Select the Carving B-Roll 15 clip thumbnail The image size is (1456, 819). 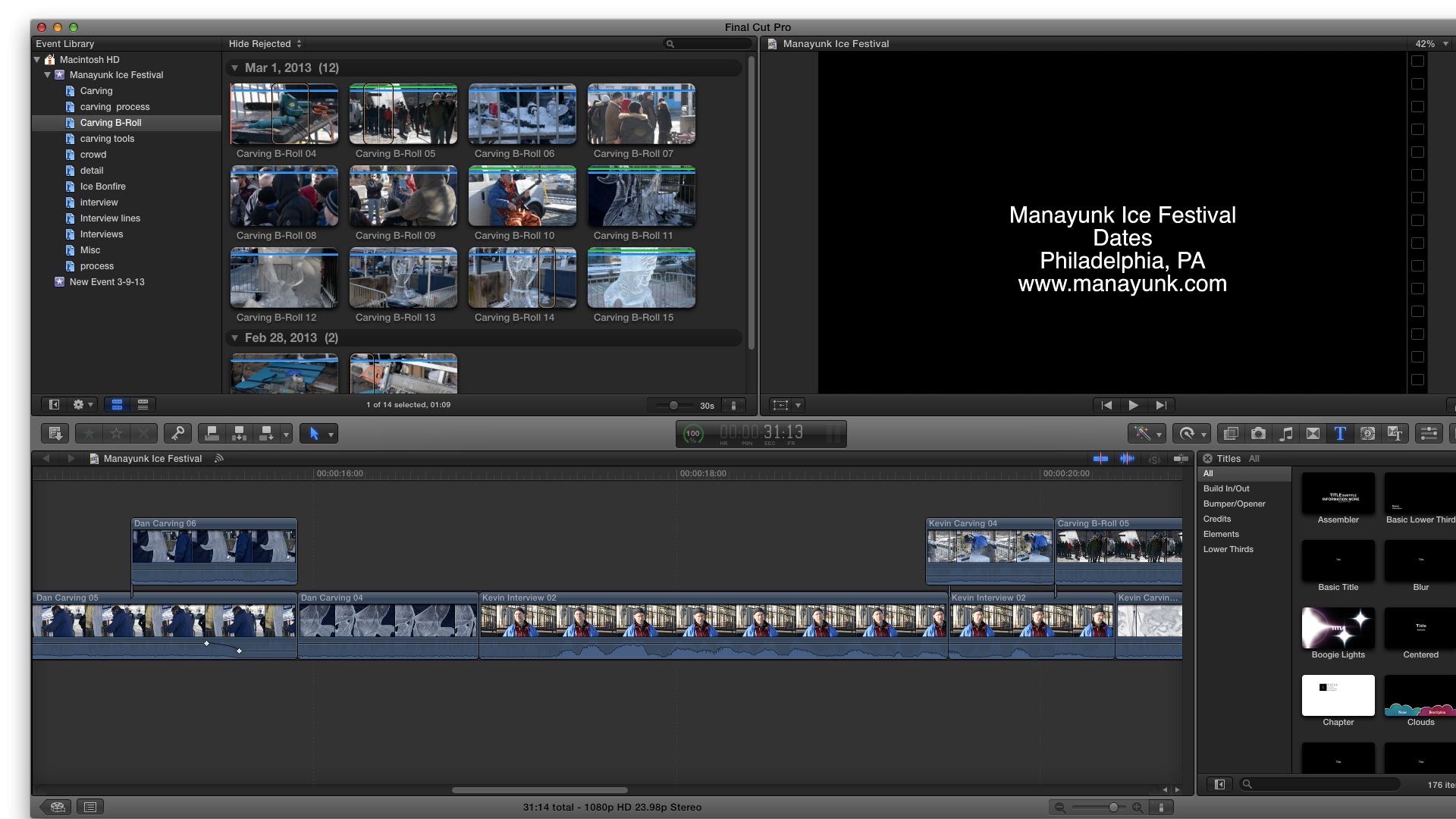[641, 278]
